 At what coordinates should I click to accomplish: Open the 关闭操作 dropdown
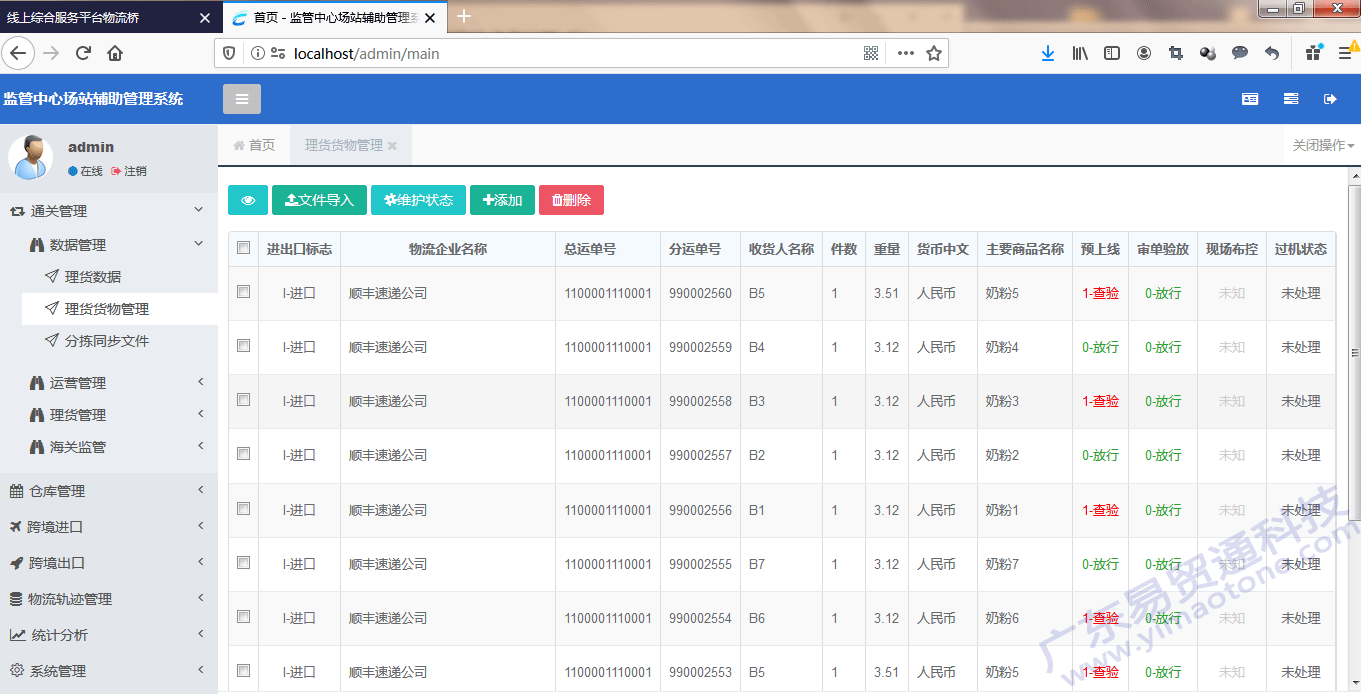tap(1322, 146)
